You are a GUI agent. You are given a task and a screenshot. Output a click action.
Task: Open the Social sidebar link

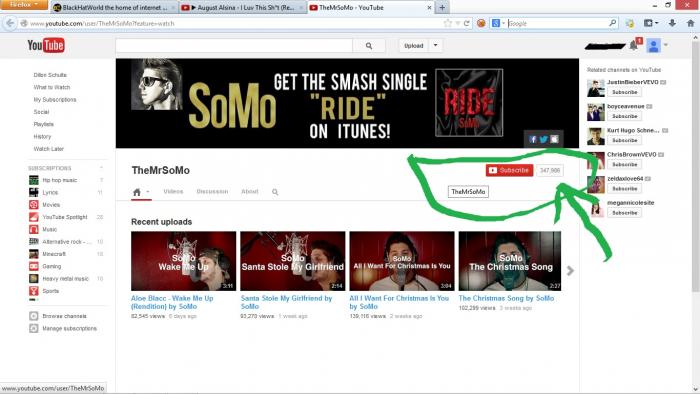pos(41,112)
